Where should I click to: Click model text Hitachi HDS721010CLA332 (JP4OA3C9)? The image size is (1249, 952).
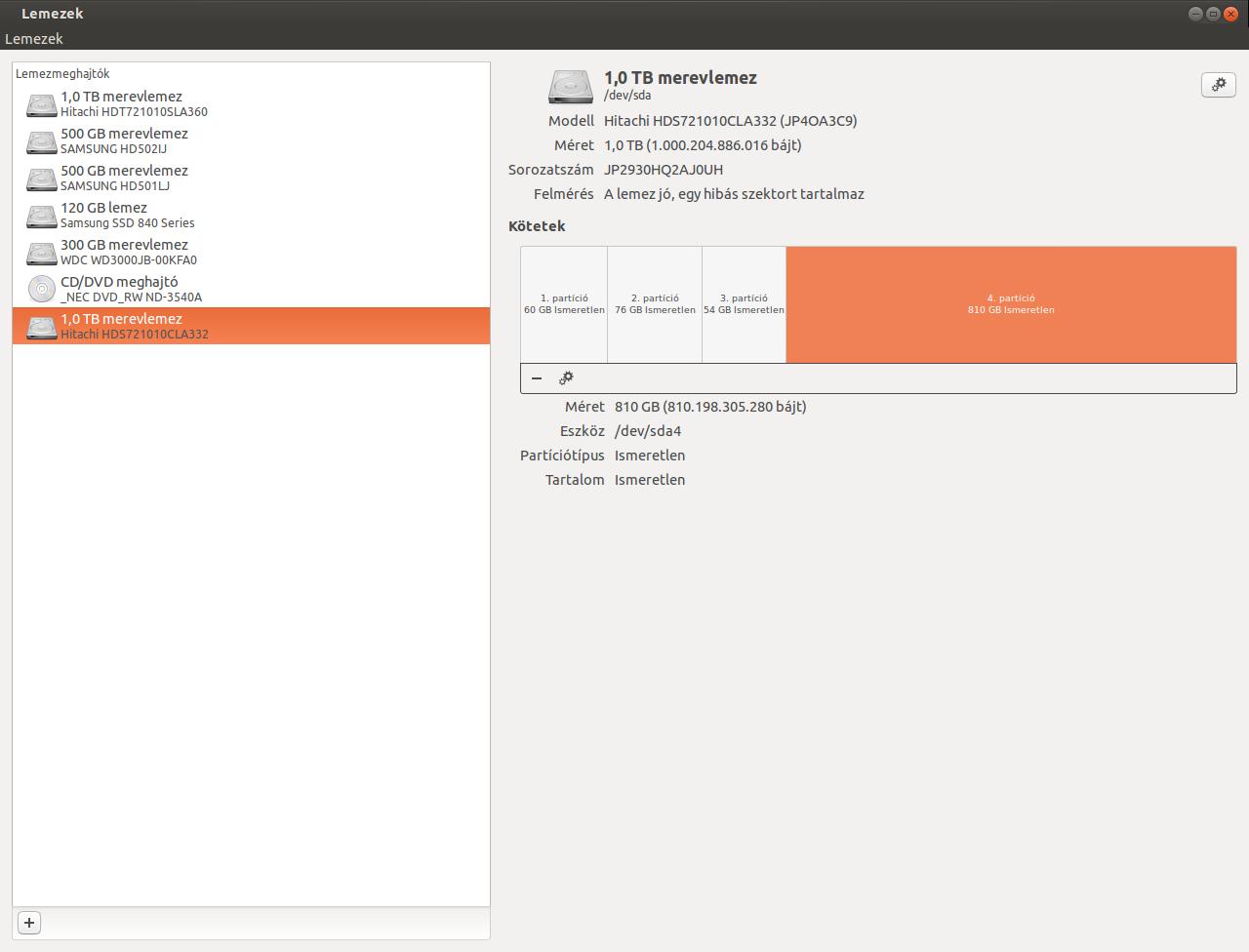click(731, 121)
